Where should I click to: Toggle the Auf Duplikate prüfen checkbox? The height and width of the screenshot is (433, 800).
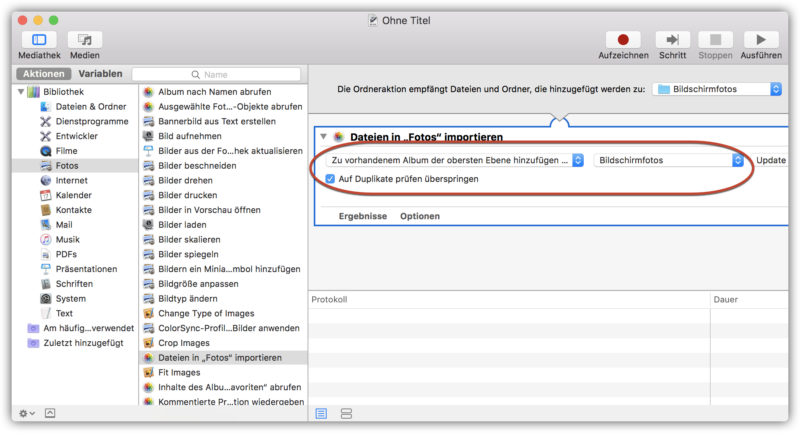[331, 179]
